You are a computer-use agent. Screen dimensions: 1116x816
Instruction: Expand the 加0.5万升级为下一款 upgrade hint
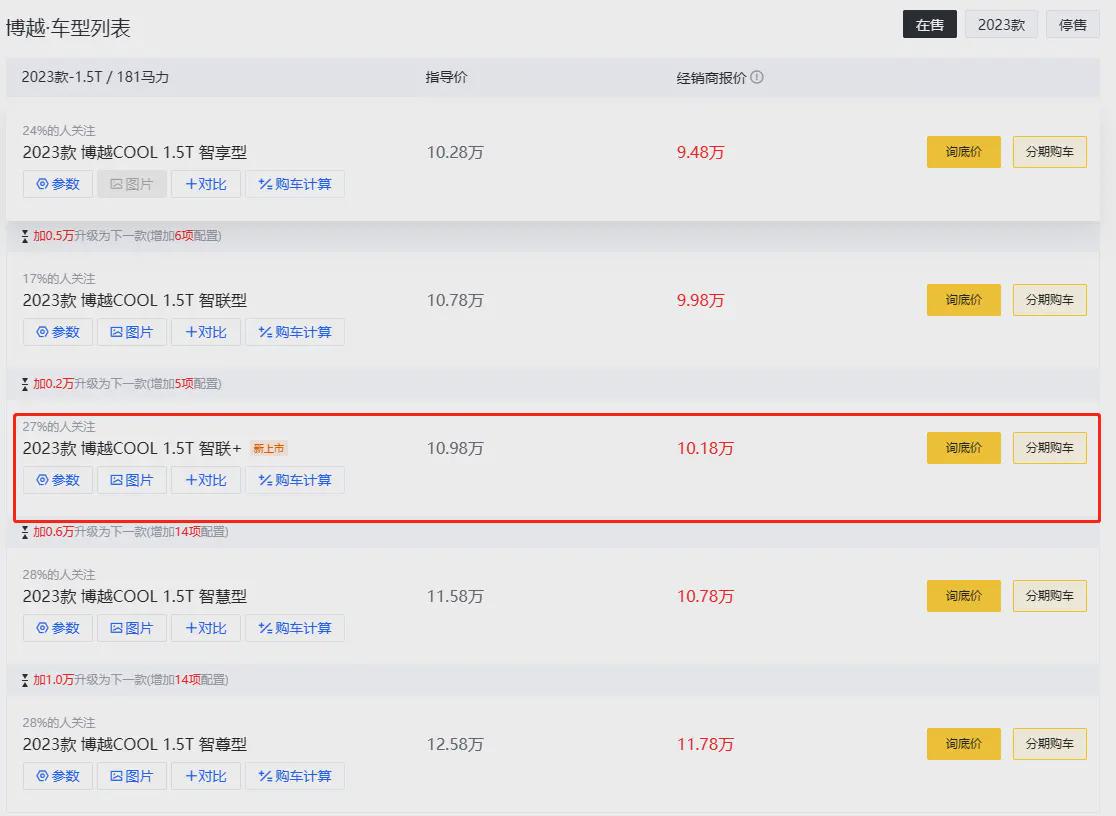pyautogui.click(x=120, y=236)
